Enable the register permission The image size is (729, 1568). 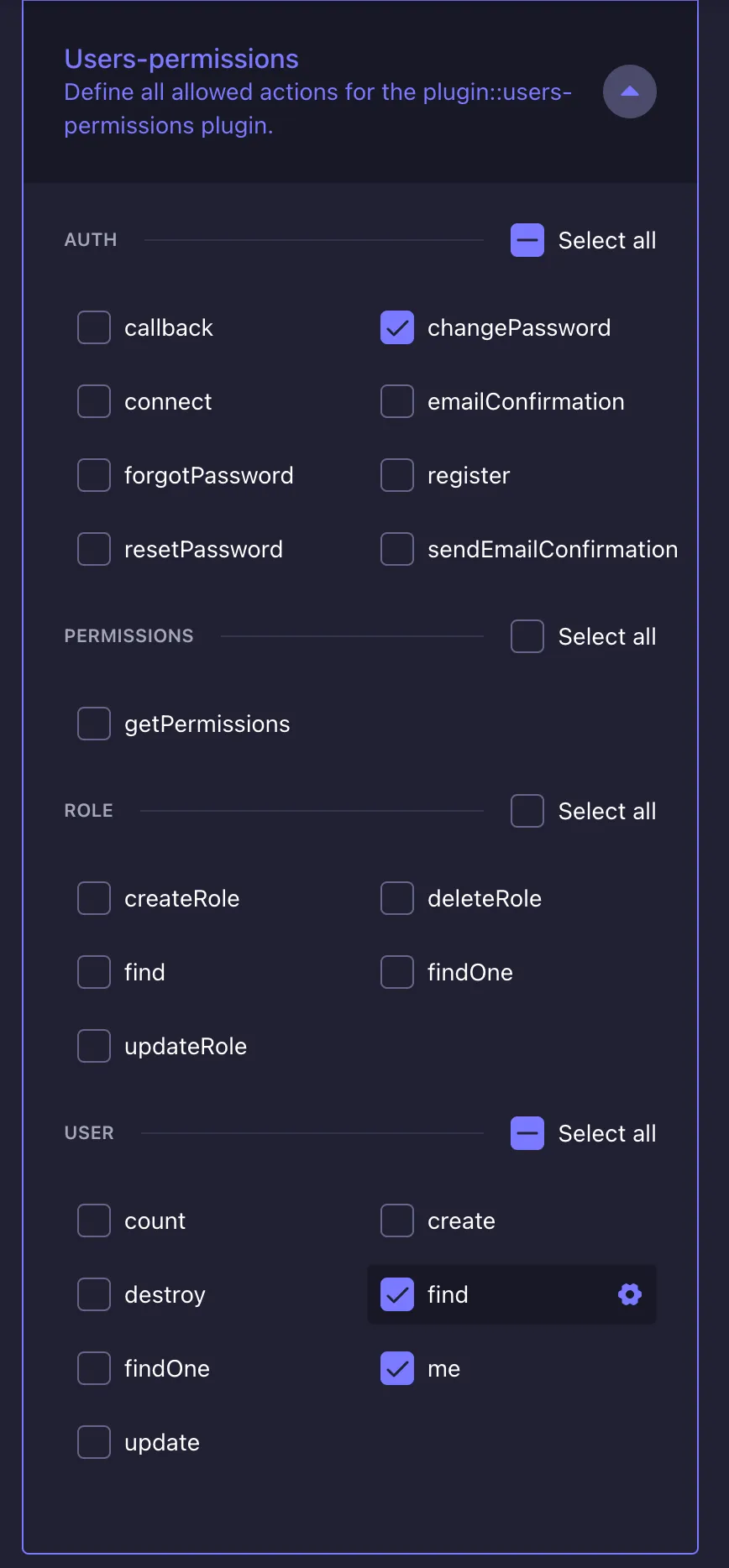coord(396,475)
